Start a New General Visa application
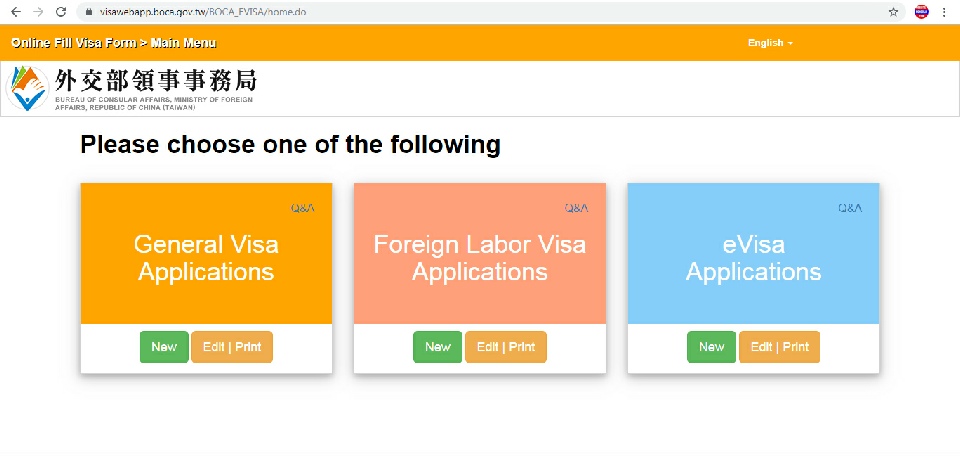960x458 pixels. pyautogui.click(x=164, y=347)
